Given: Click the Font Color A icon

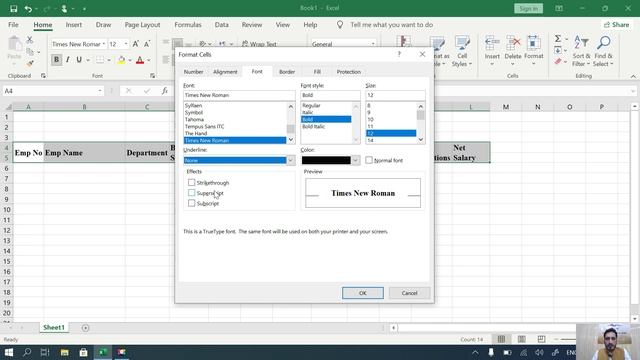Looking at the screenshot, I should (x=140, y=60).
